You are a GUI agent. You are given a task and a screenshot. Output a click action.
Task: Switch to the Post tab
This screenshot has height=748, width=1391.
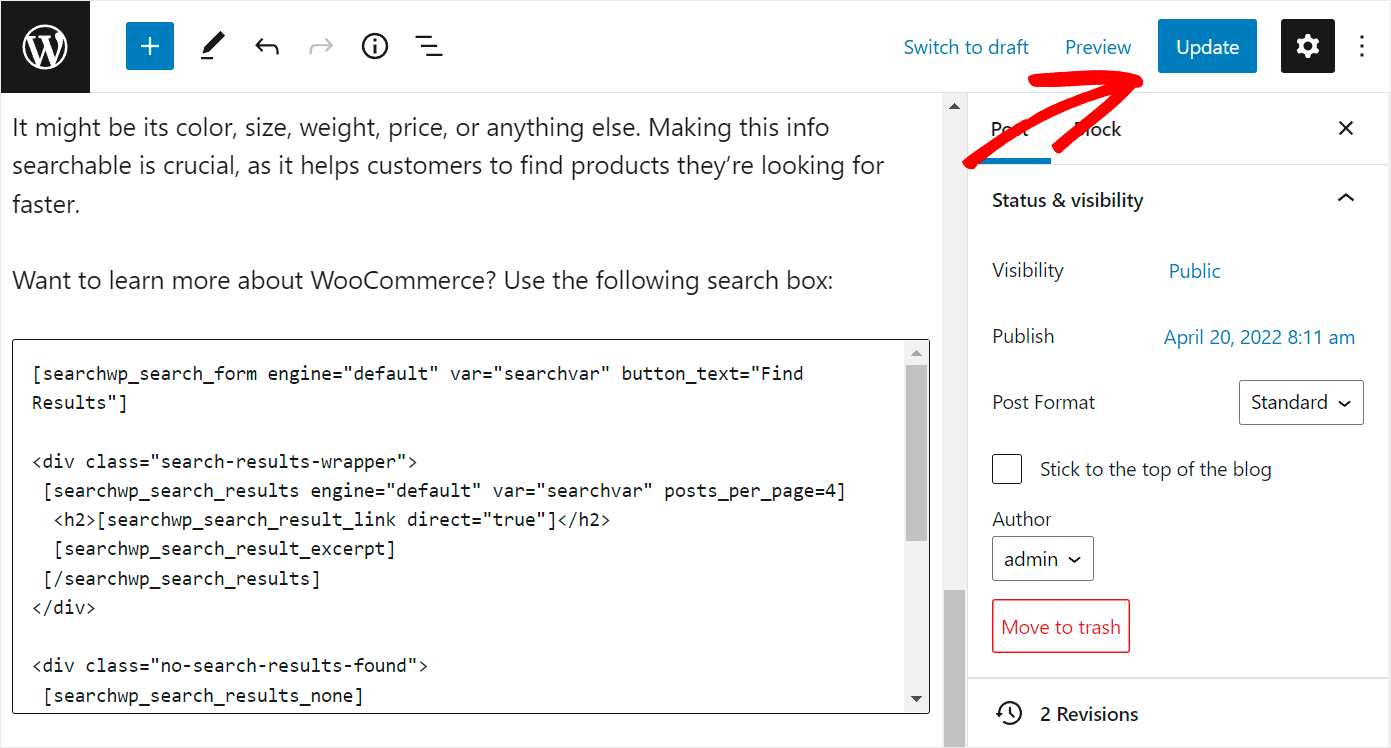(x=1009, y=129)
